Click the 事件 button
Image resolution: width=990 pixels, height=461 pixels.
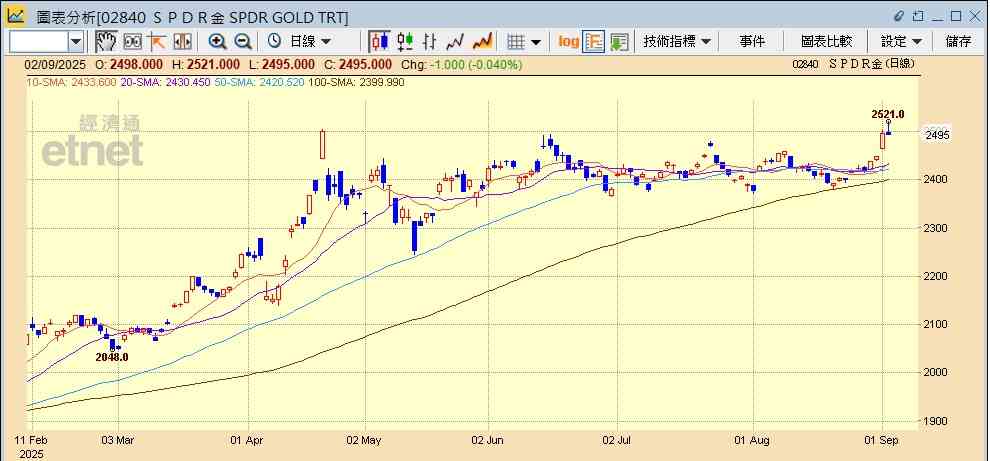[x=751, y=42]
